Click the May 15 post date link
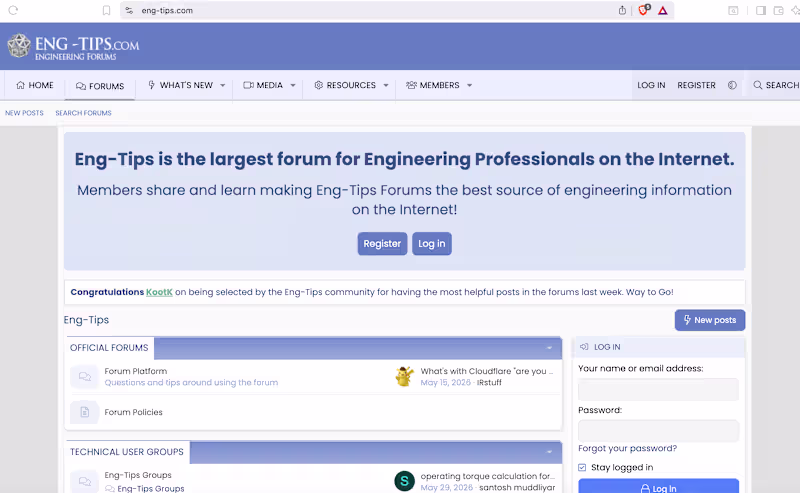Screen dimensions: 800x493 445,382
